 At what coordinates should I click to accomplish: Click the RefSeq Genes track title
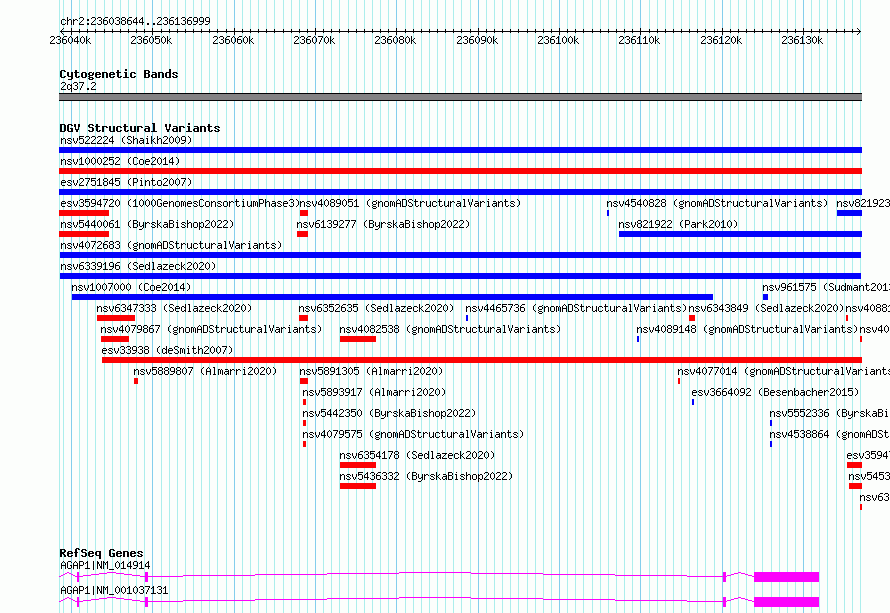(x=101, y=553)
